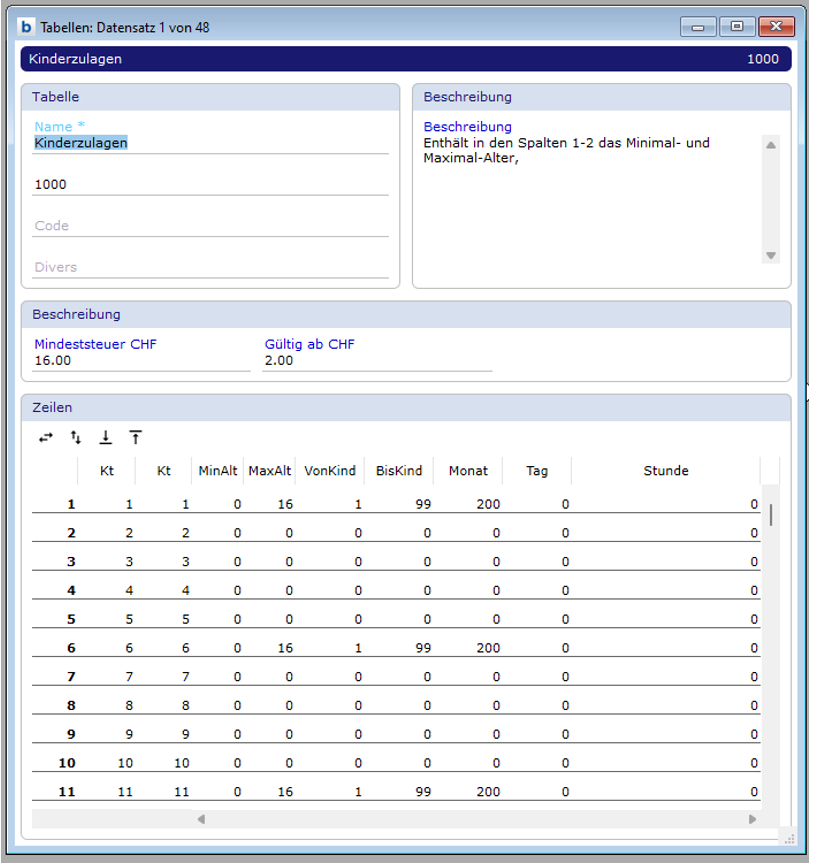Click the vertical swap arrows icon in Zeilen
The height and width of the screenshot is (867, 813).
(76, 437)
